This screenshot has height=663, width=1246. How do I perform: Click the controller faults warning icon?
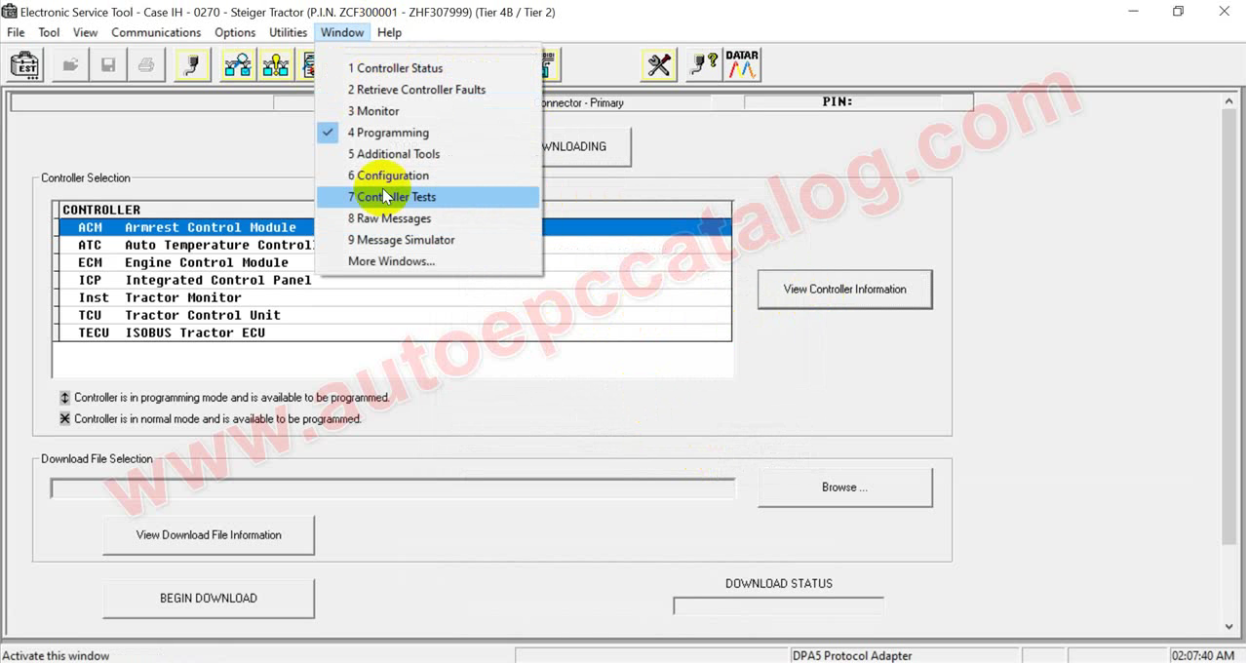point(276,66)
